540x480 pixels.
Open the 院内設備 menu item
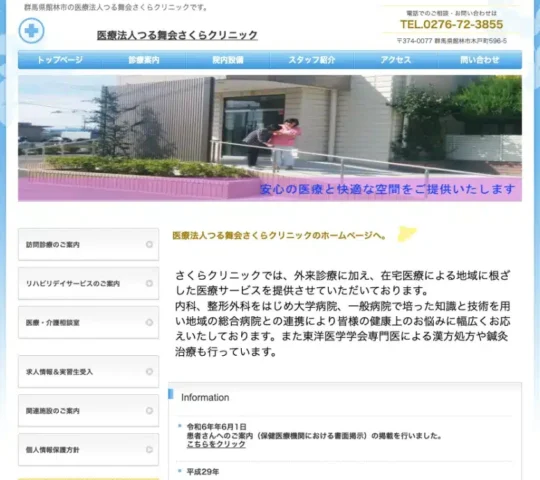228,60
